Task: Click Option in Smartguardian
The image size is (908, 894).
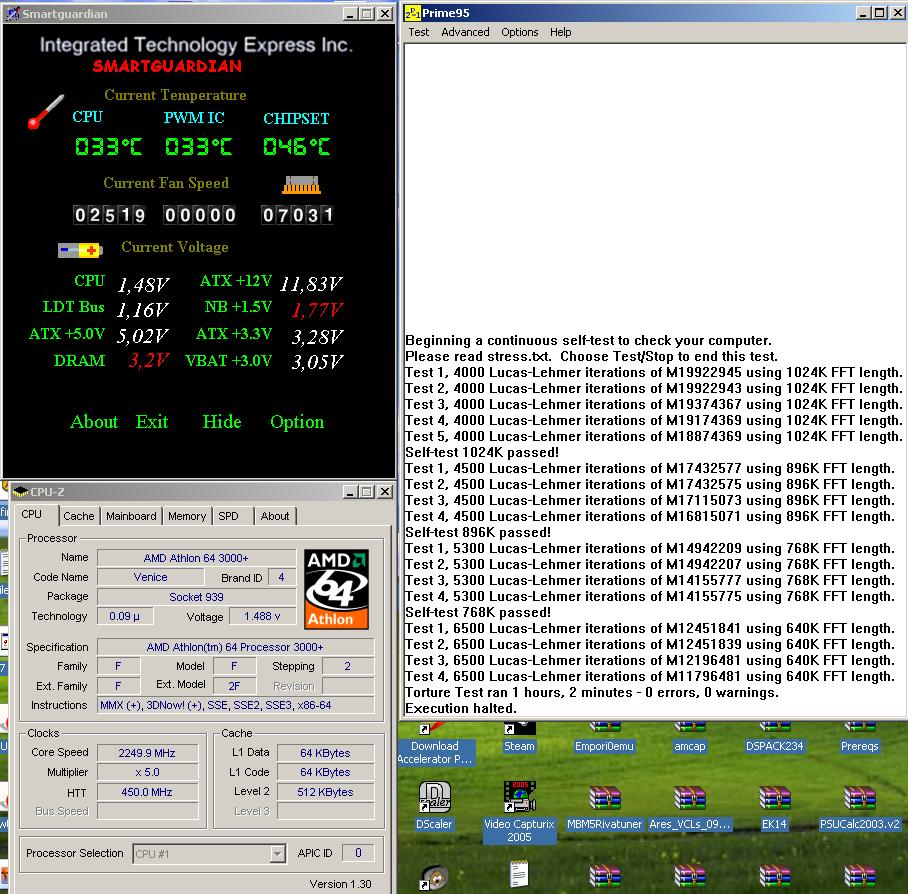Action: coord(297,423)
